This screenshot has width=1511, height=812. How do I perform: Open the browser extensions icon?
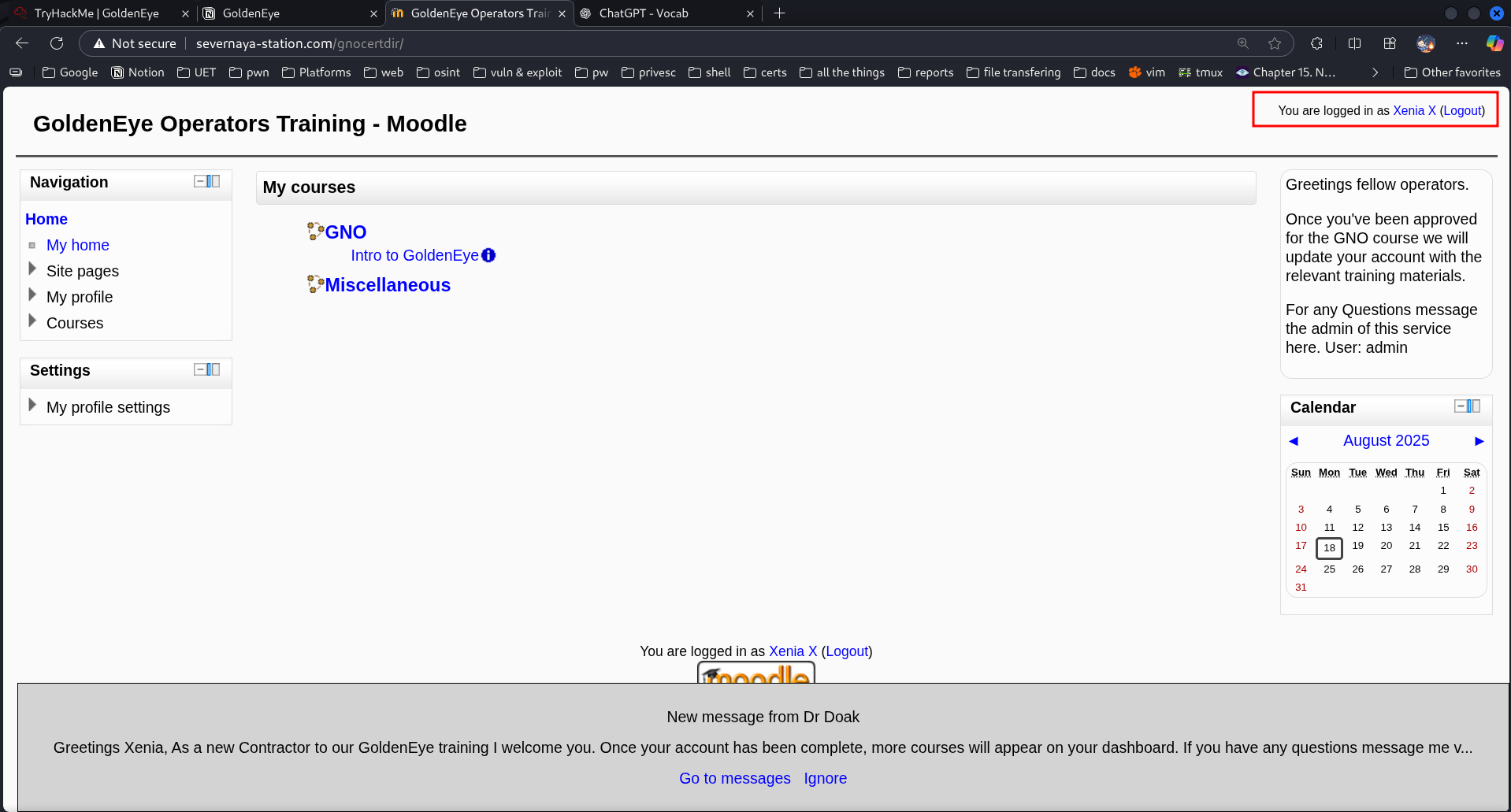pyautogui.click(x=1316, y=43)
